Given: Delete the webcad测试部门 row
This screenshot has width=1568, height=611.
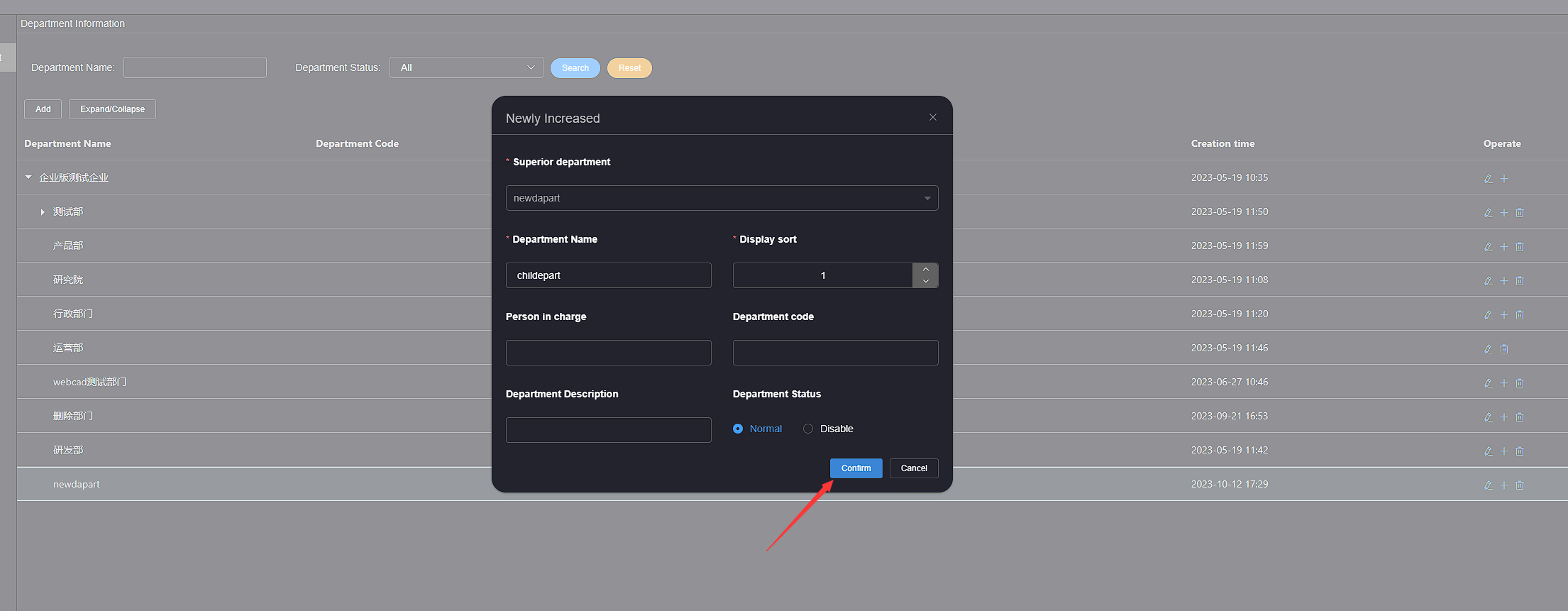Looking at the screenshot, I should click(x=1519, y=383).
